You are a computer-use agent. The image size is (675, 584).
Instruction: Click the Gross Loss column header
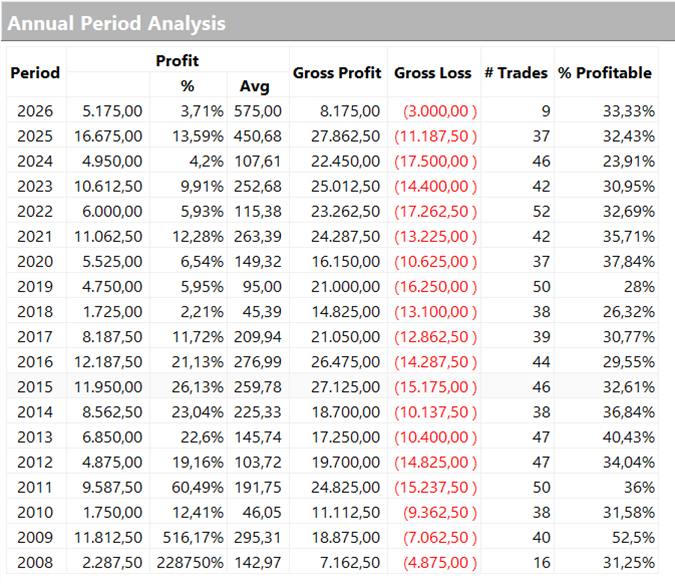pos(433,73)
